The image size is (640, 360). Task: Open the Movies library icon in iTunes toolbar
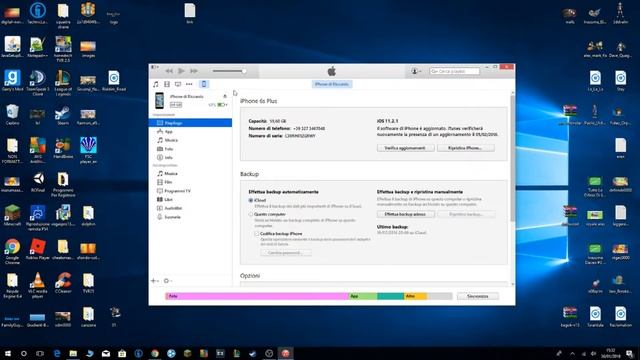(x=167, y=84)
